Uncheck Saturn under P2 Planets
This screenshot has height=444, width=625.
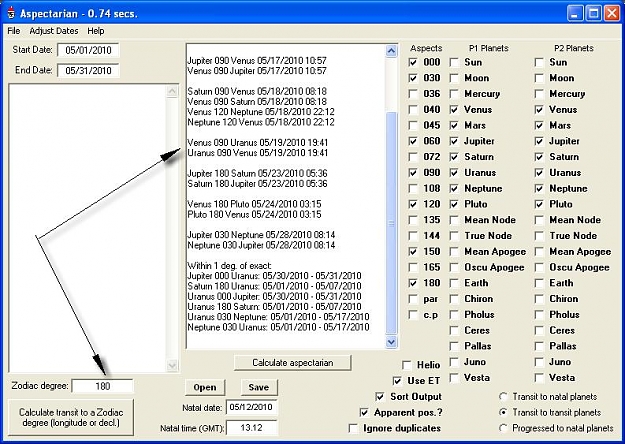tap(539, 157)
